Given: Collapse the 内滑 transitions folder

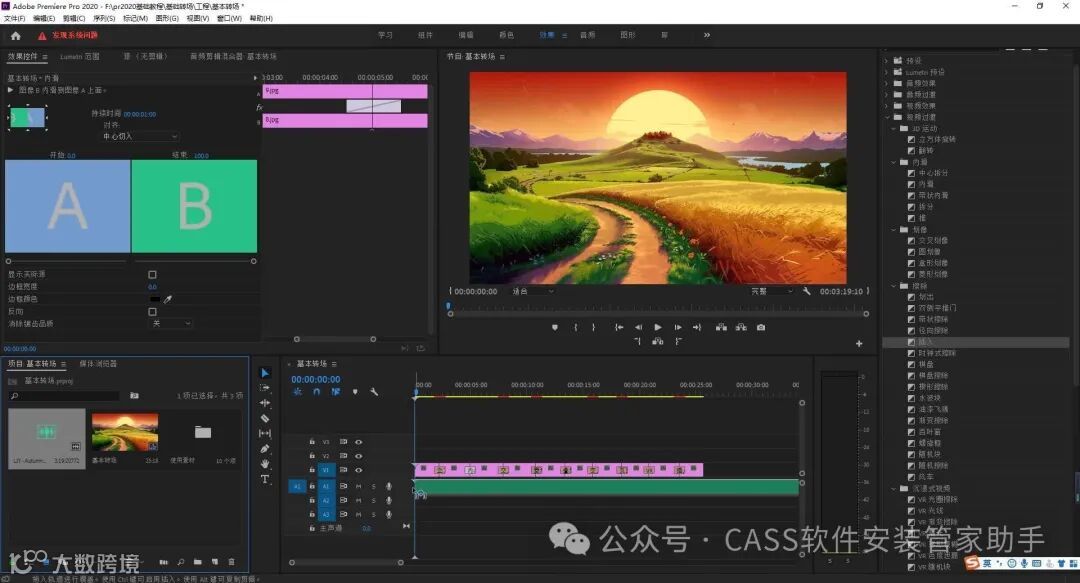Looking at the screenshot, I should [x=894, y=162].
